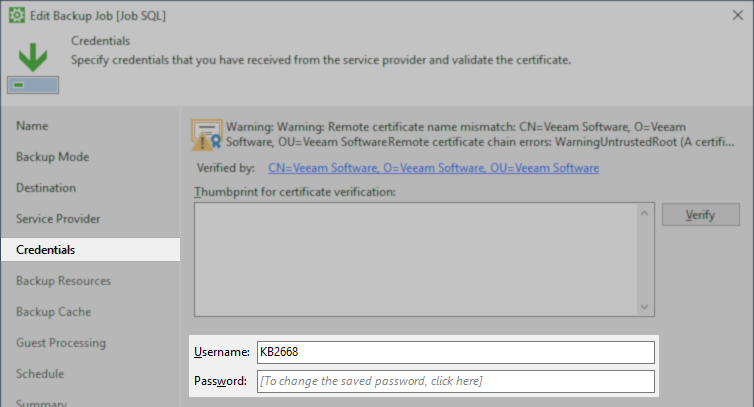The image size is (754, 407).
Task: Go to the Backup Mode step
Action: tap(52, 157)
